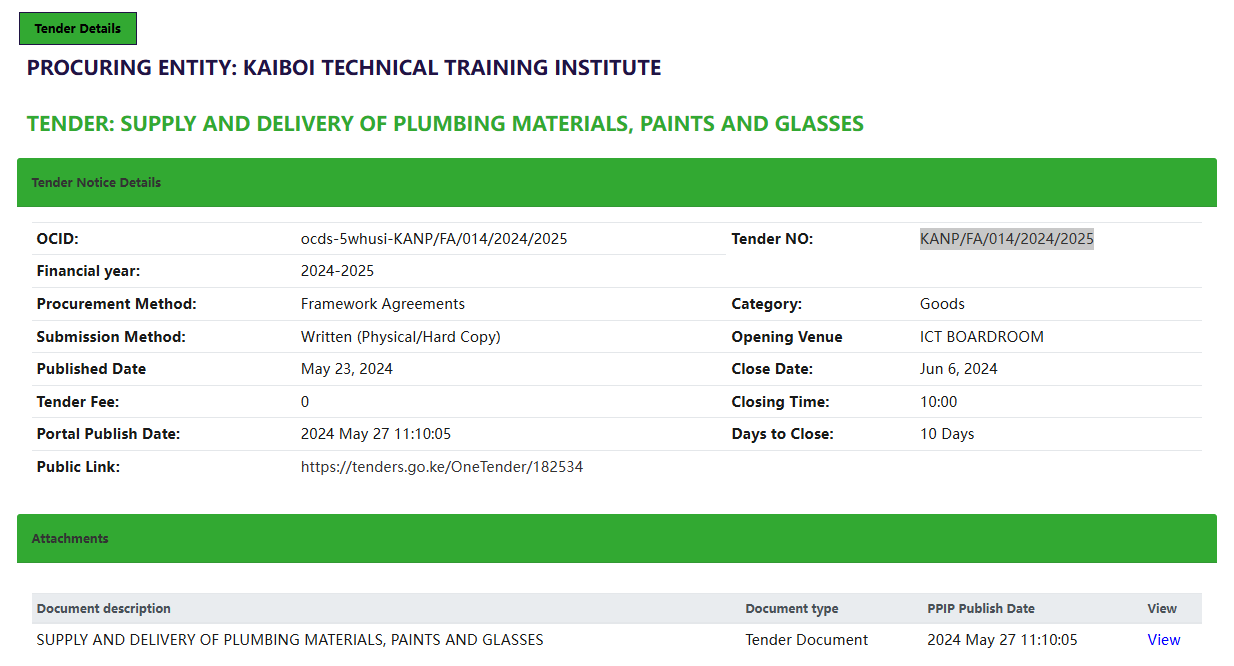Click the Tender Details button

[x=78, y=29]
